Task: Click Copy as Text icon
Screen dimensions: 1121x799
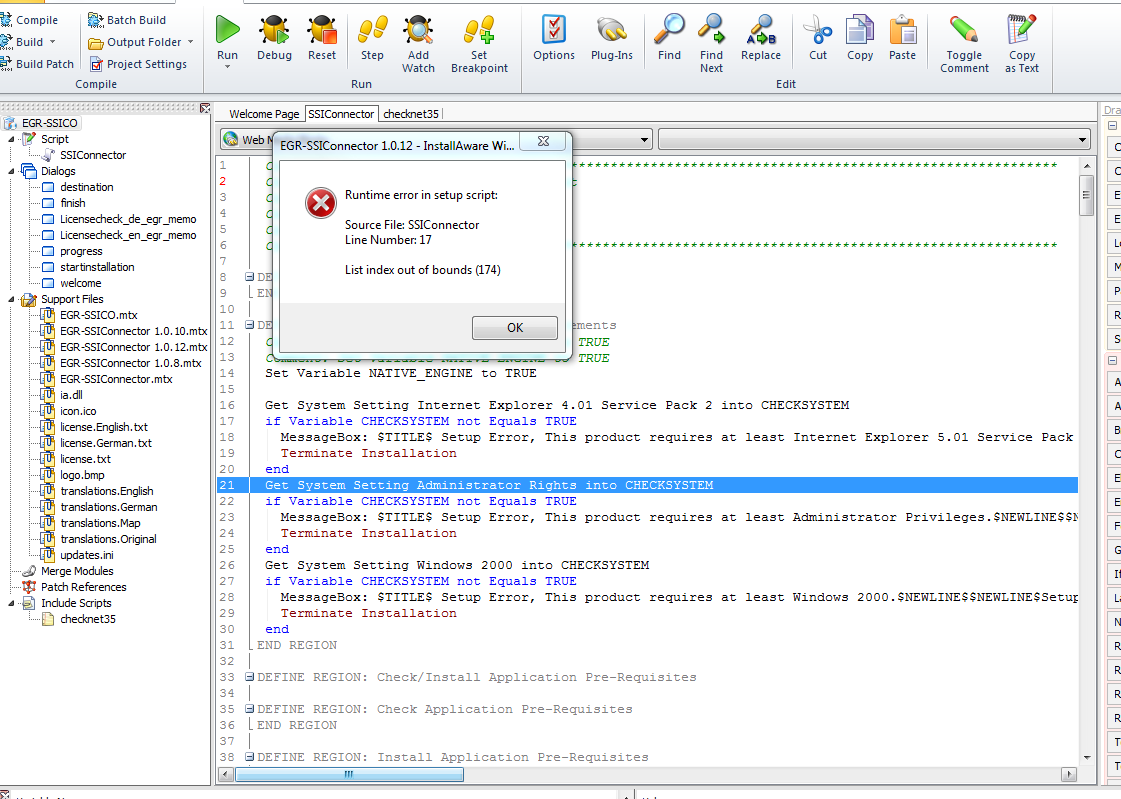Action: point(1021,31)
